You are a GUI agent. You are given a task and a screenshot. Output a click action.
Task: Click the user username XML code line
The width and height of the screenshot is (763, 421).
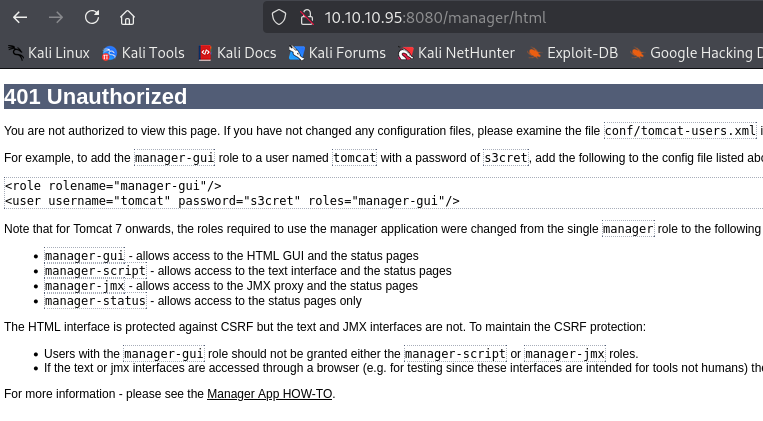pyautogui.click(x=232, y=200)
